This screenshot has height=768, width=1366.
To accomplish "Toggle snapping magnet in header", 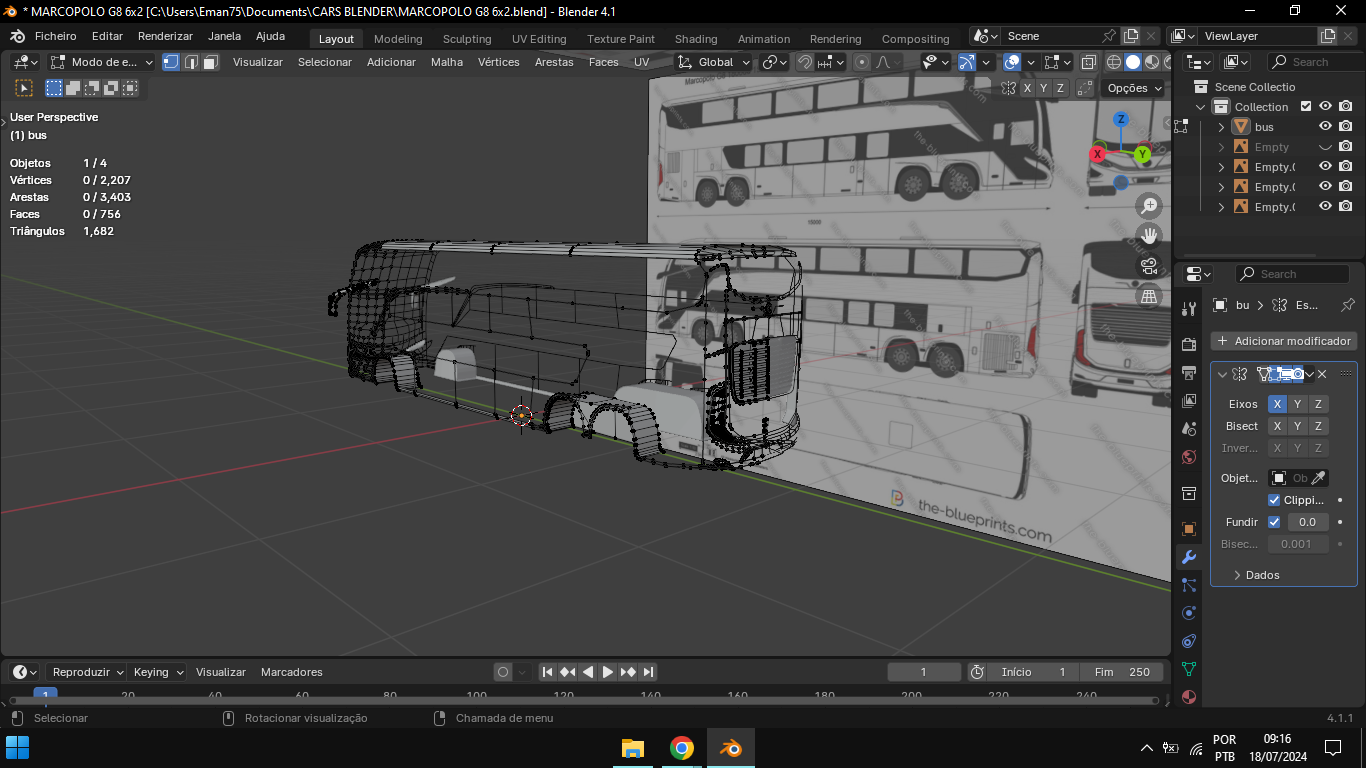I will [x=804, y=62].
